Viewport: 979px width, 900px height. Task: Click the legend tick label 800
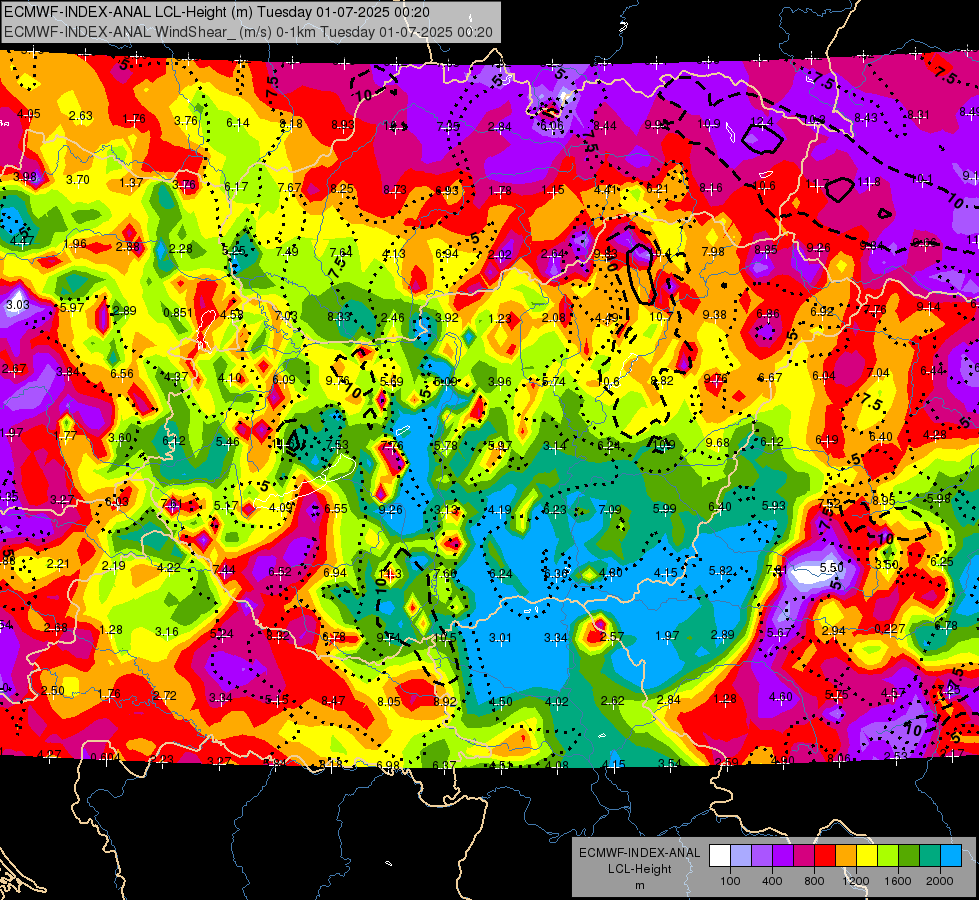tap(814, 881)
